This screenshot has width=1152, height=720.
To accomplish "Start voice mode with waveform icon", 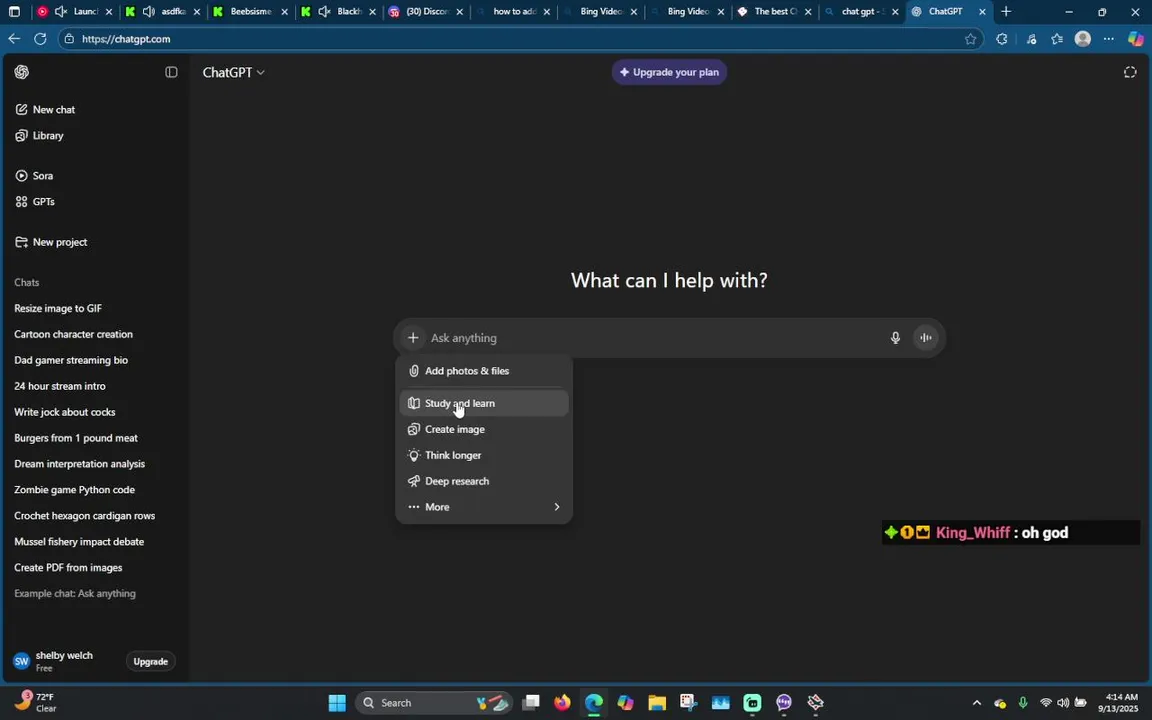I will coord(926,338).
